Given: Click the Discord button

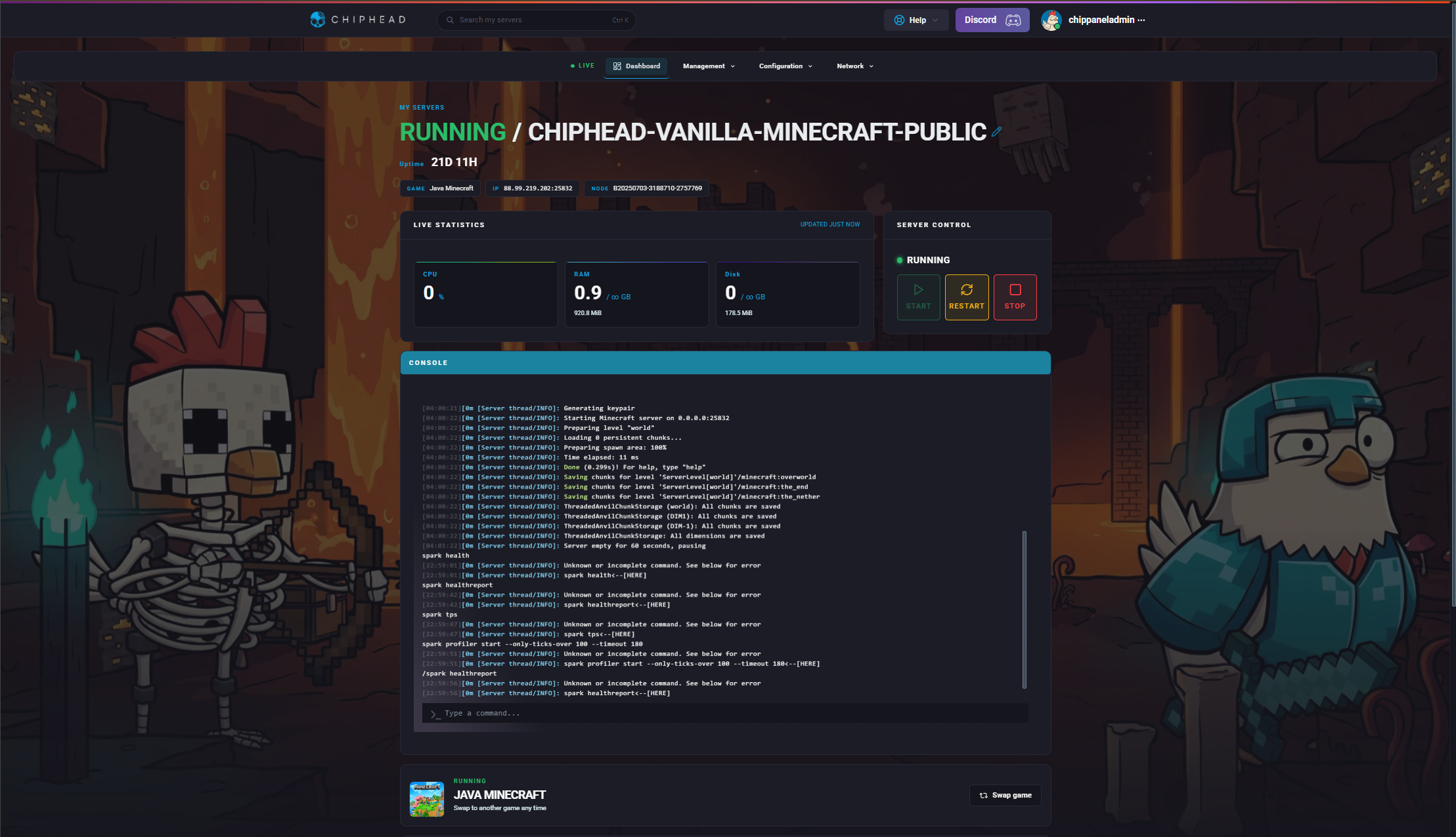Looking at the screenshot, I should pos(992,20).
